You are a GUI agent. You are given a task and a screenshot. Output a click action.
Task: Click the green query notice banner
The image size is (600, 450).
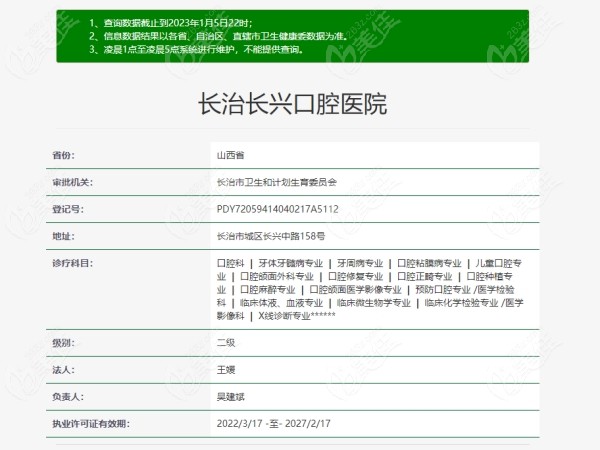pos(299,34)
